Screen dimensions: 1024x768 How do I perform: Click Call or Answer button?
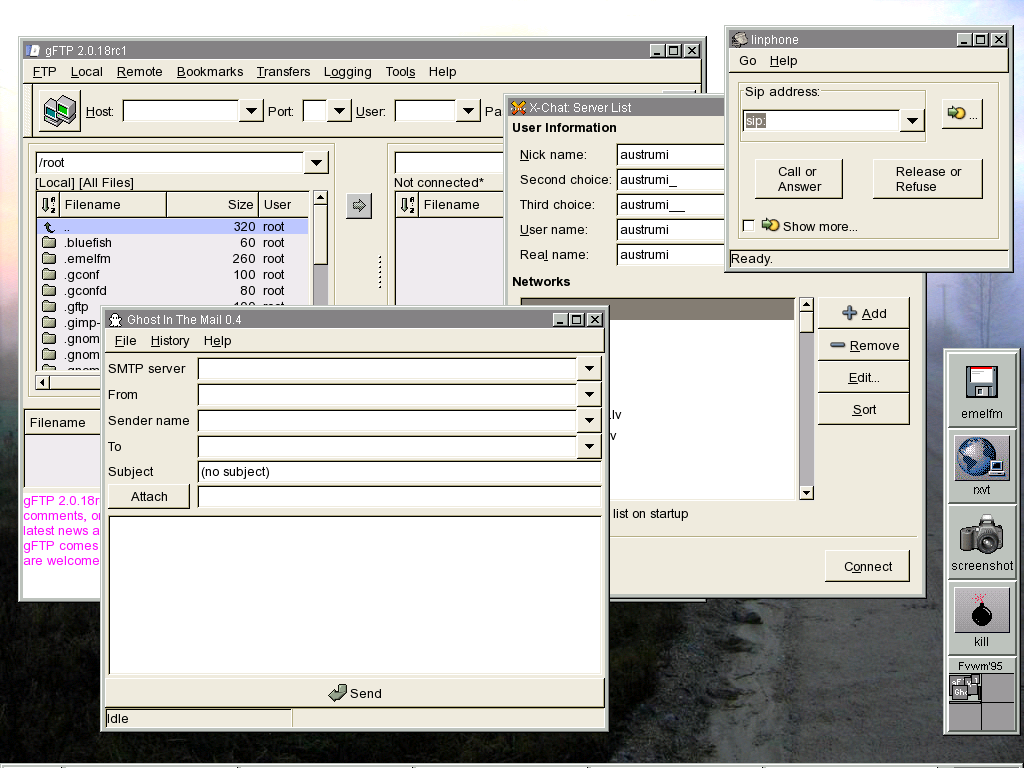(x=799, y=179)
